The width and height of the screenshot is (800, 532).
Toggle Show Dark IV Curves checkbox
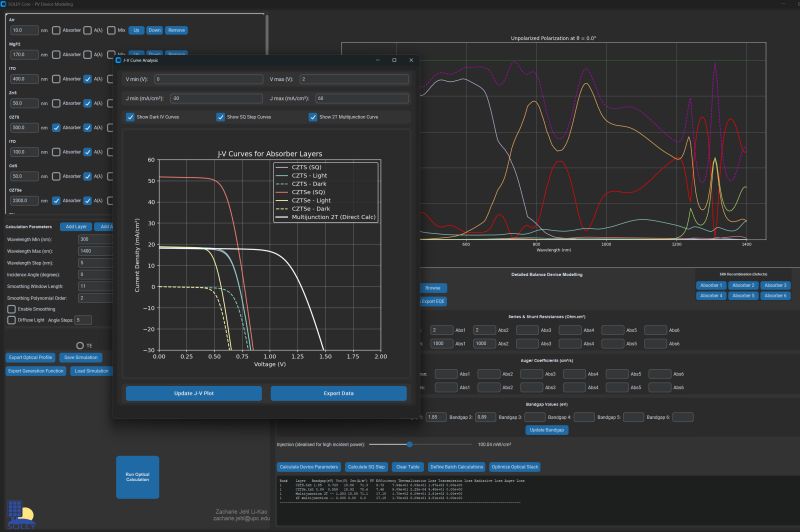pos(130,117)
